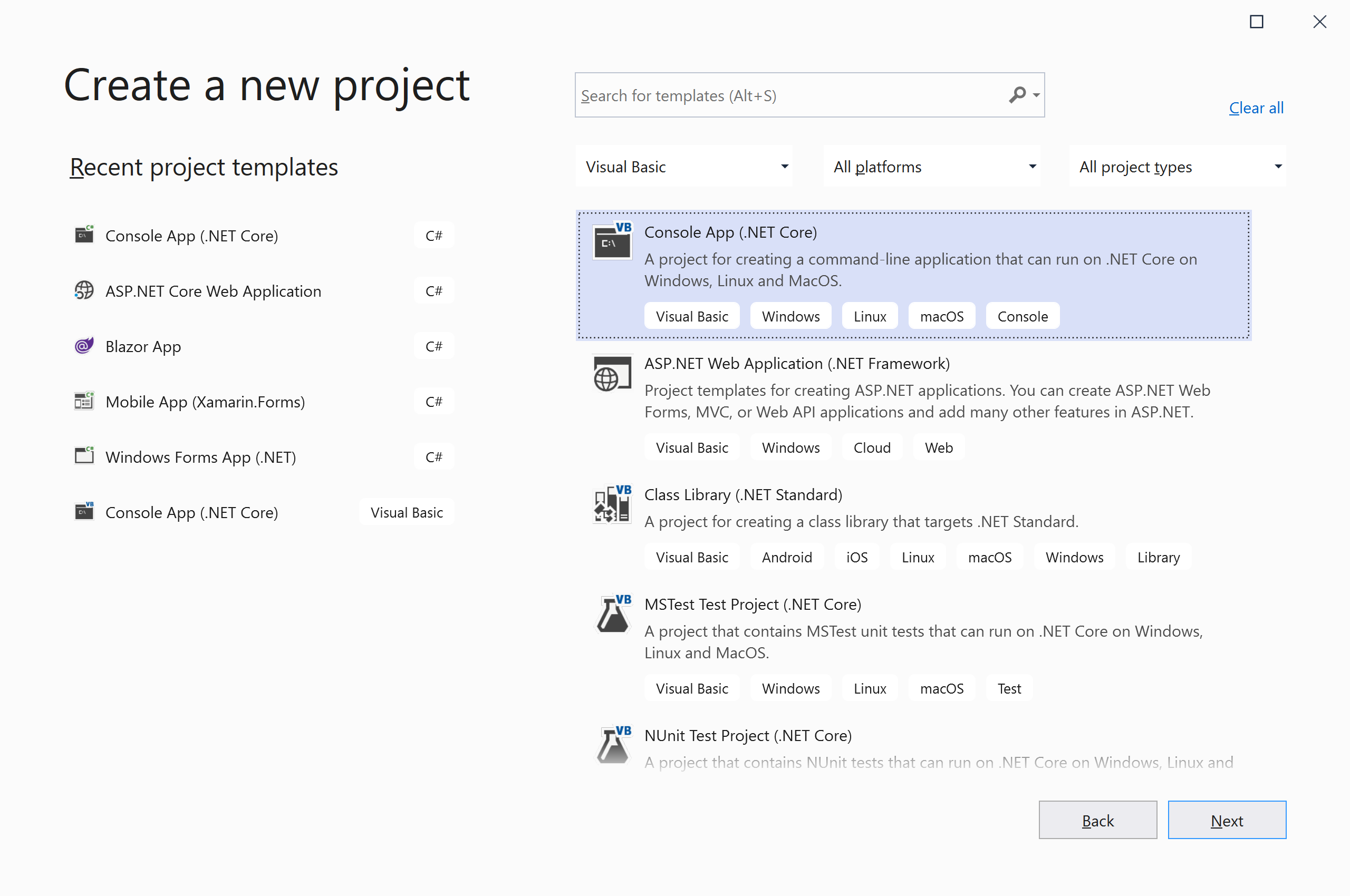Click the Clear all link
The width and height of the screenshot is (1350, 896).
(x=1256, y=108)
